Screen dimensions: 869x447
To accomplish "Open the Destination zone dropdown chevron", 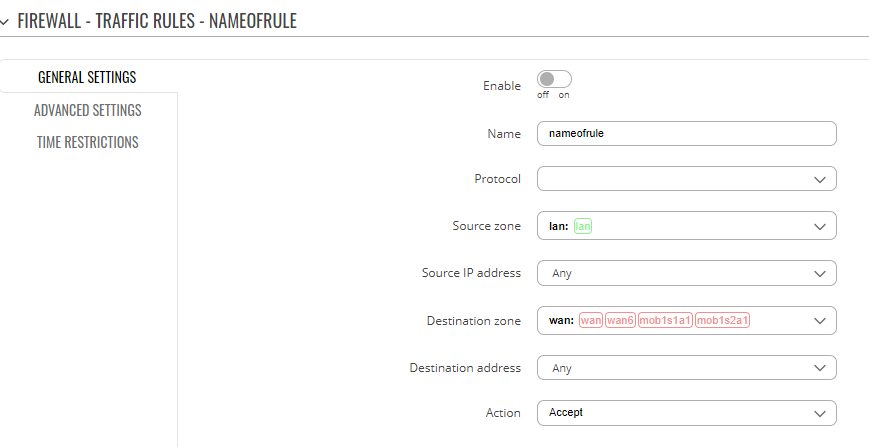I will click(820, 321).
